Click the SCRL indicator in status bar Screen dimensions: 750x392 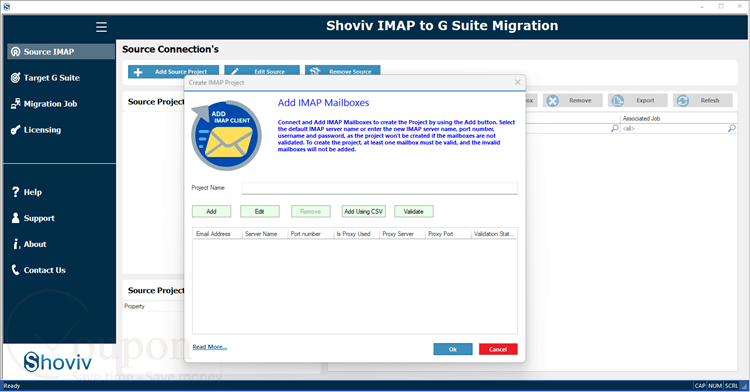coord(731,386)
